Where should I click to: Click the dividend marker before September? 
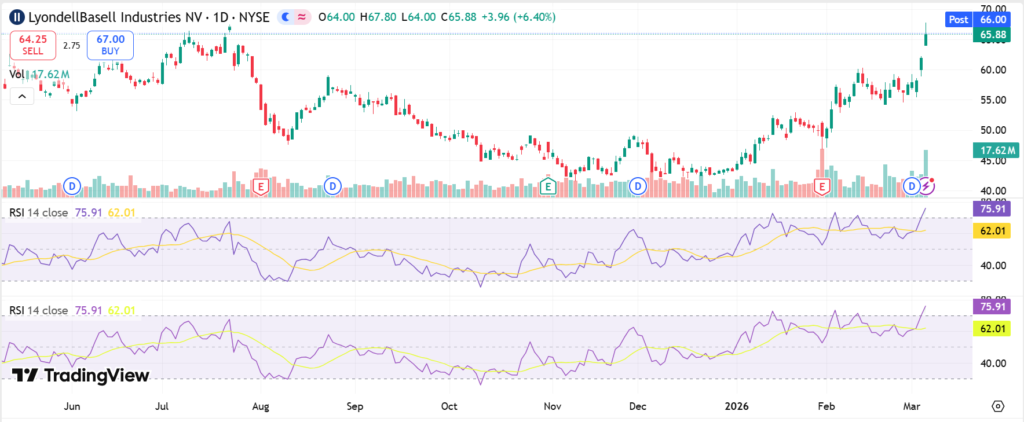coord(332,186)
